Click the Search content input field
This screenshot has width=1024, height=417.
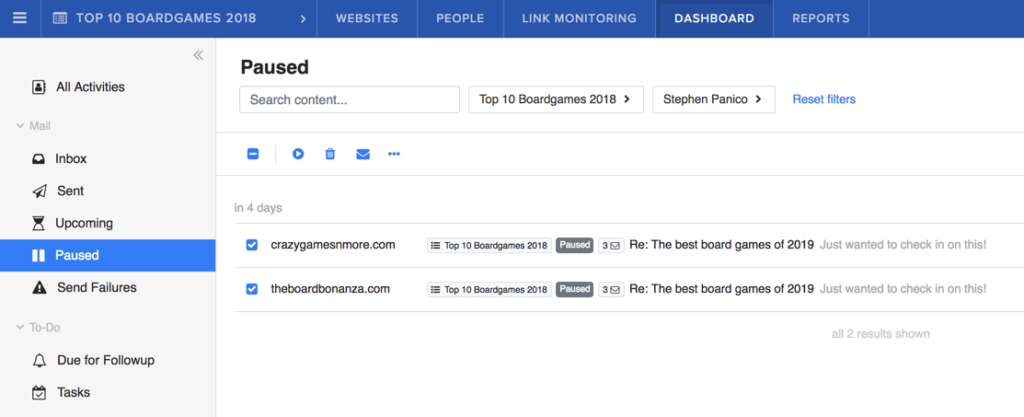tap(349, 99)
